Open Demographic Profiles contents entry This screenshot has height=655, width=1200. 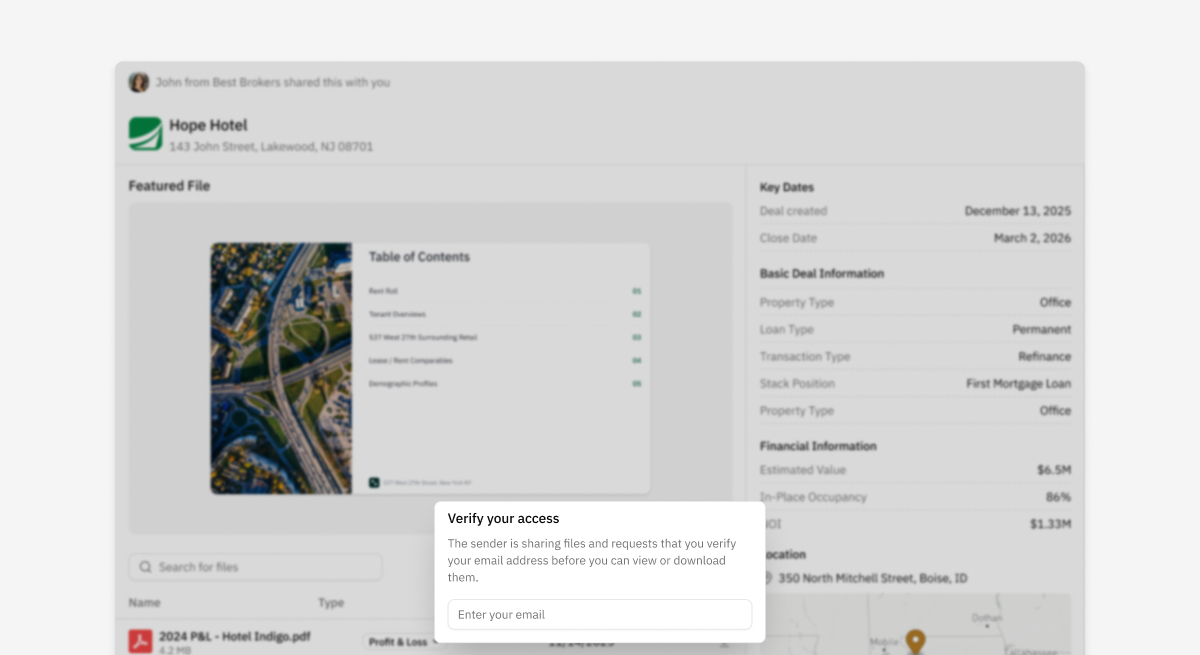click(402, 384)
